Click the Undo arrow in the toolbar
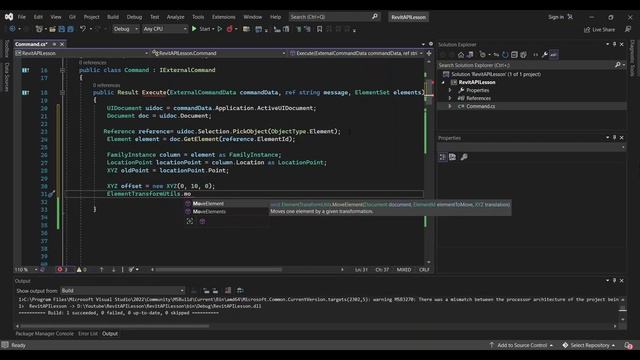640x360 pixels. coord(83,29)
